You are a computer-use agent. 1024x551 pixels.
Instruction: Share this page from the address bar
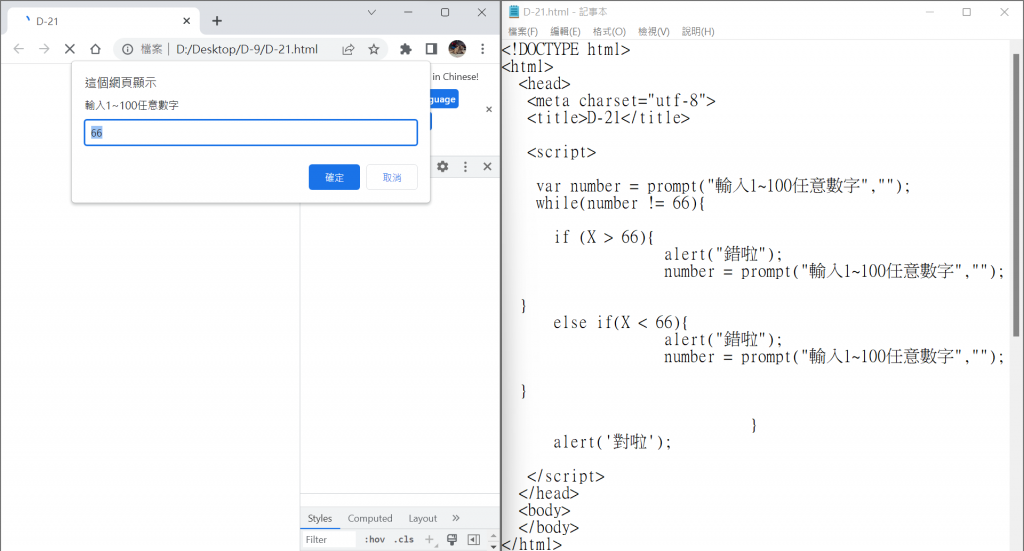[348, 49]
